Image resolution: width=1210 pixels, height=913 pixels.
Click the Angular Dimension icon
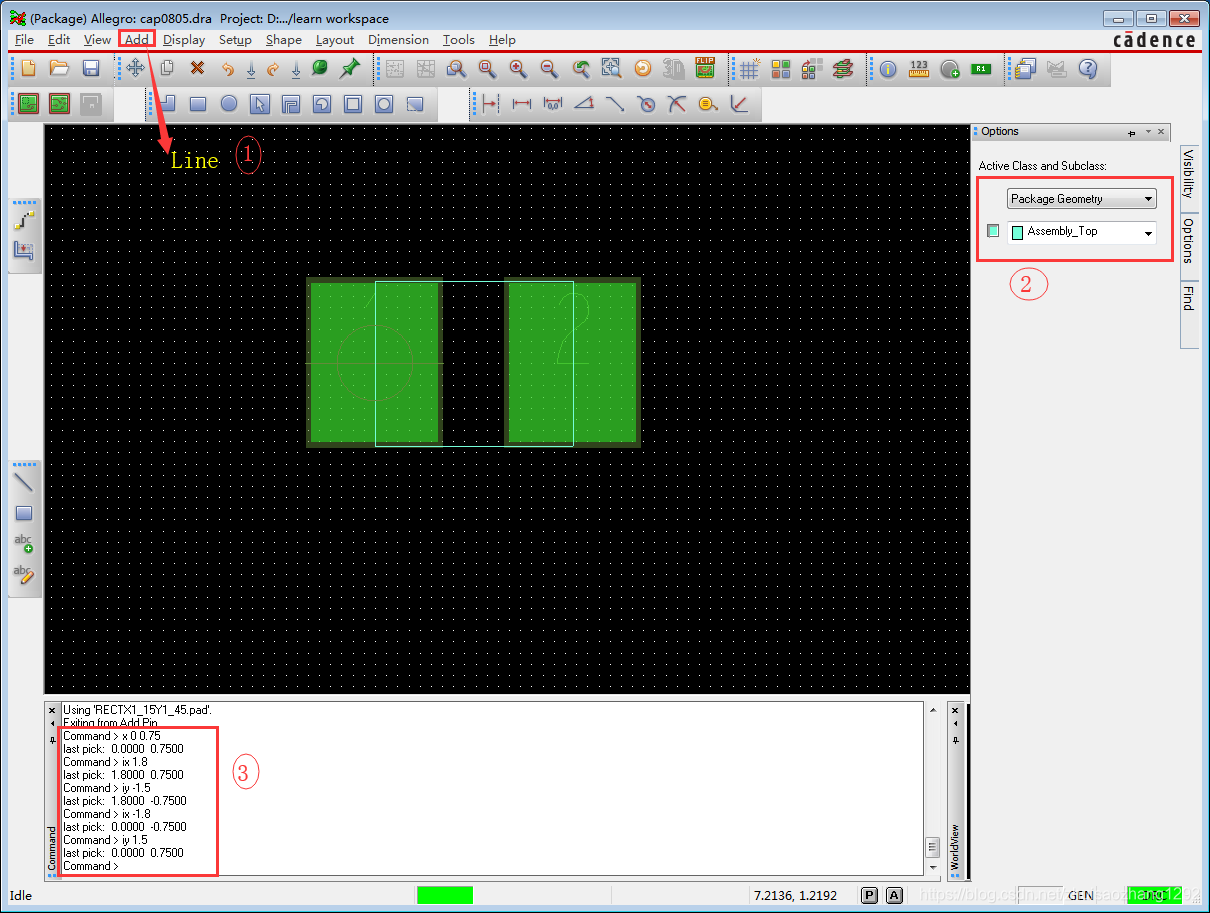pyautogui.click(x=584, y=104)
